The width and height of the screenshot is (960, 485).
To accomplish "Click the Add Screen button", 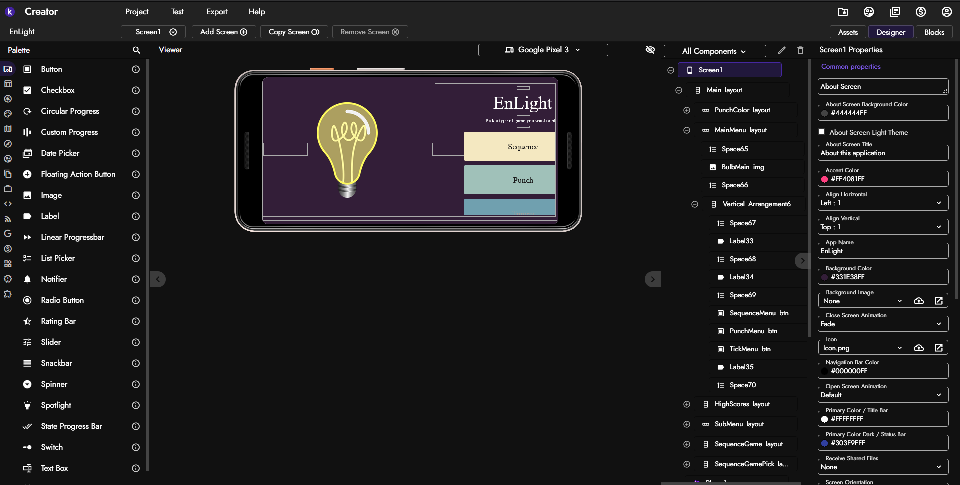I will (224, 32).
